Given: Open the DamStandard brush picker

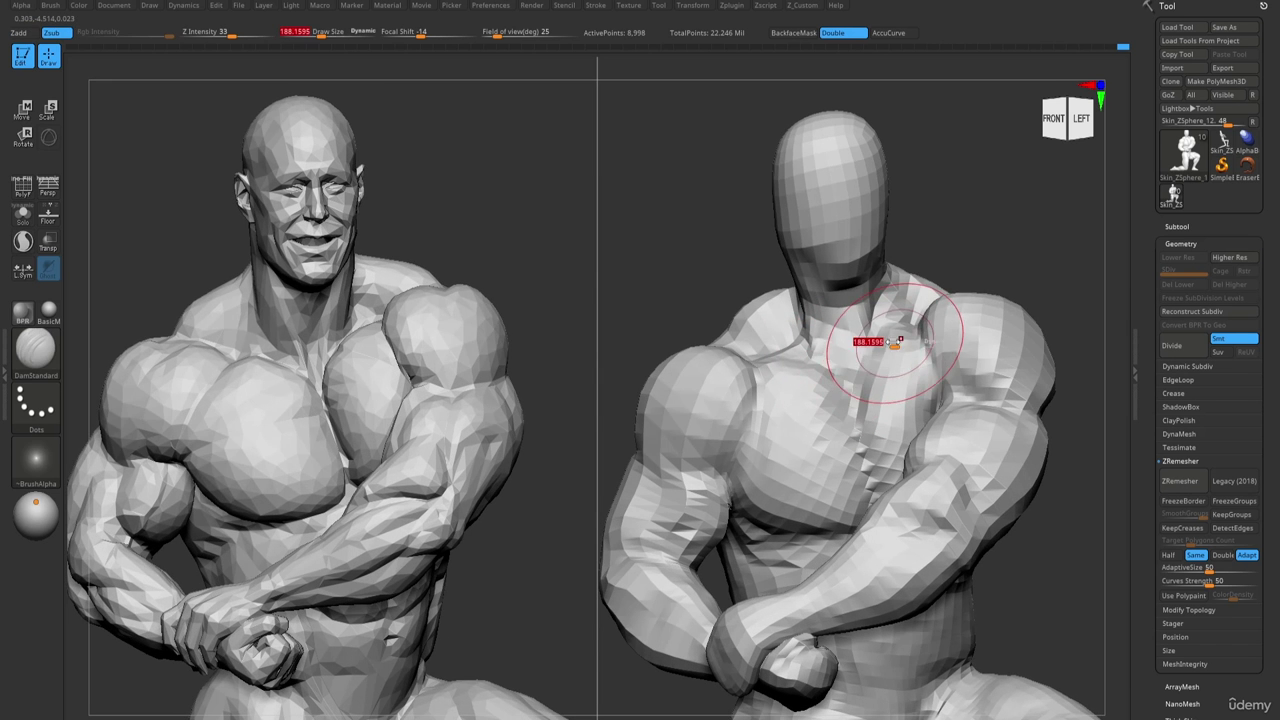Looking at the screenshot, I should (36, 354).
